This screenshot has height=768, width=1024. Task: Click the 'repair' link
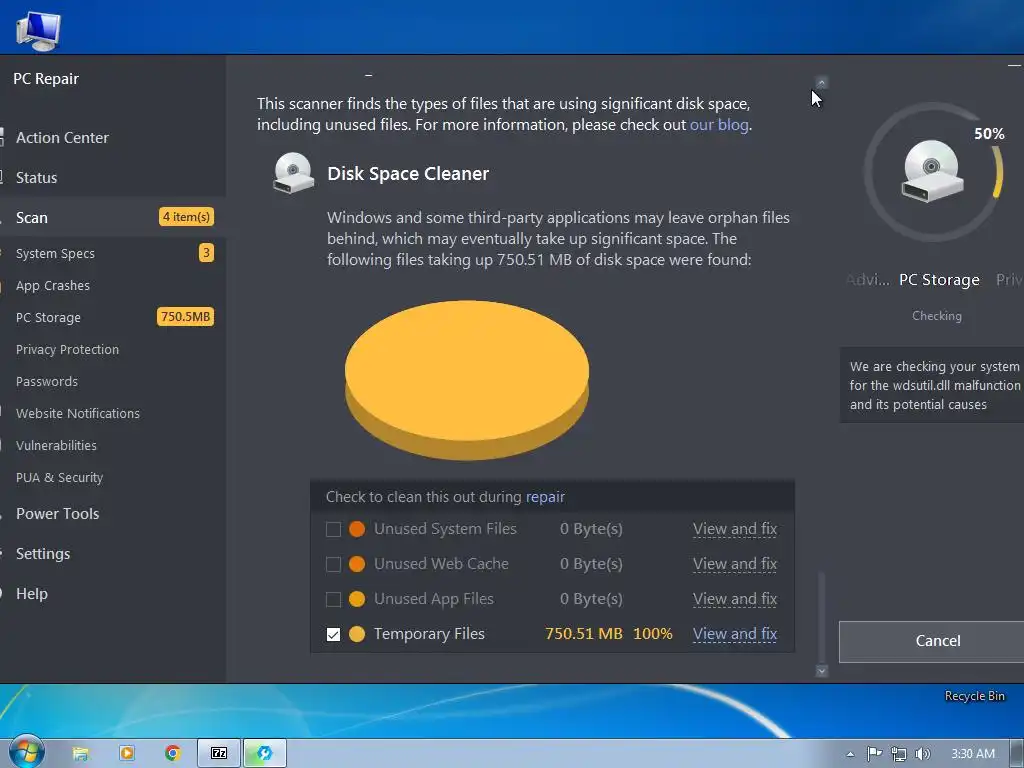(x=545, y=497)
